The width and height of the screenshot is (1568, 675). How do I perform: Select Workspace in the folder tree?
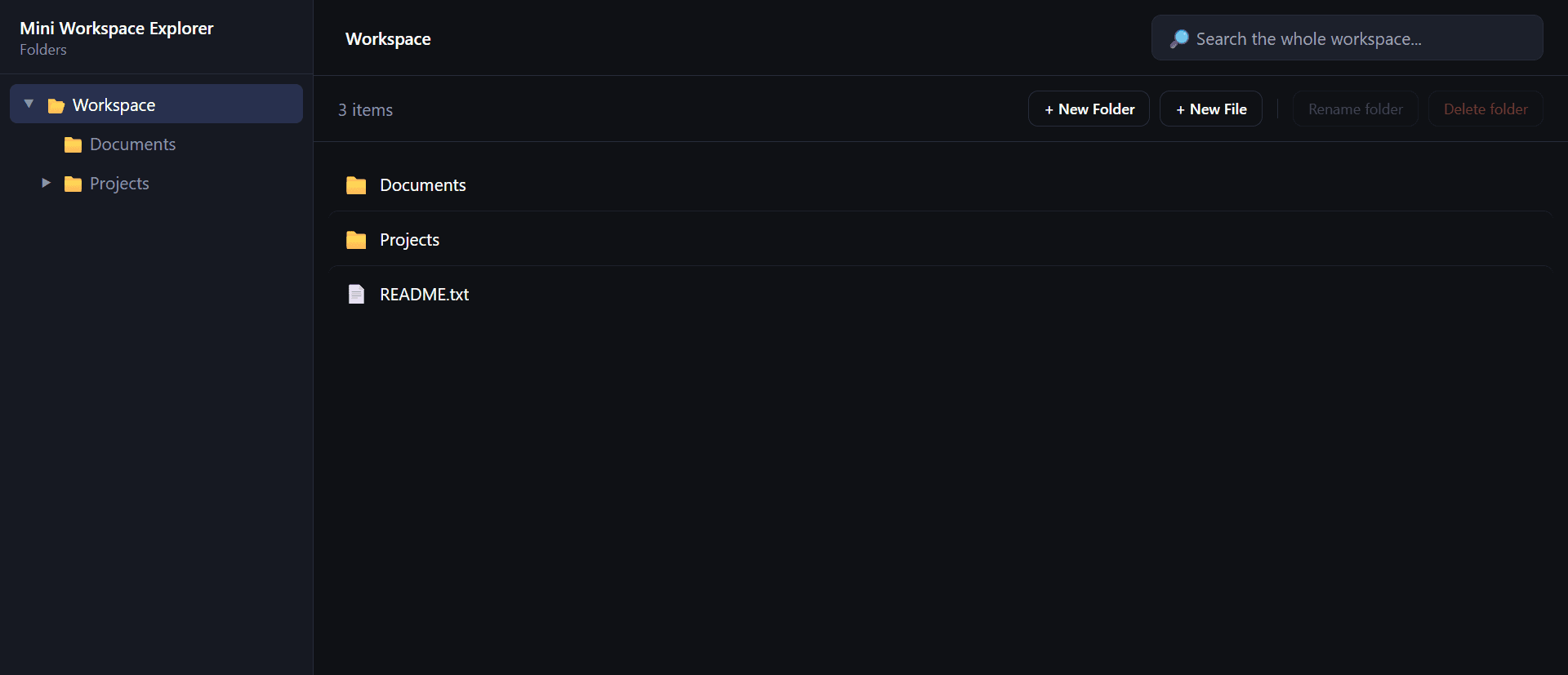coord(156,104)
